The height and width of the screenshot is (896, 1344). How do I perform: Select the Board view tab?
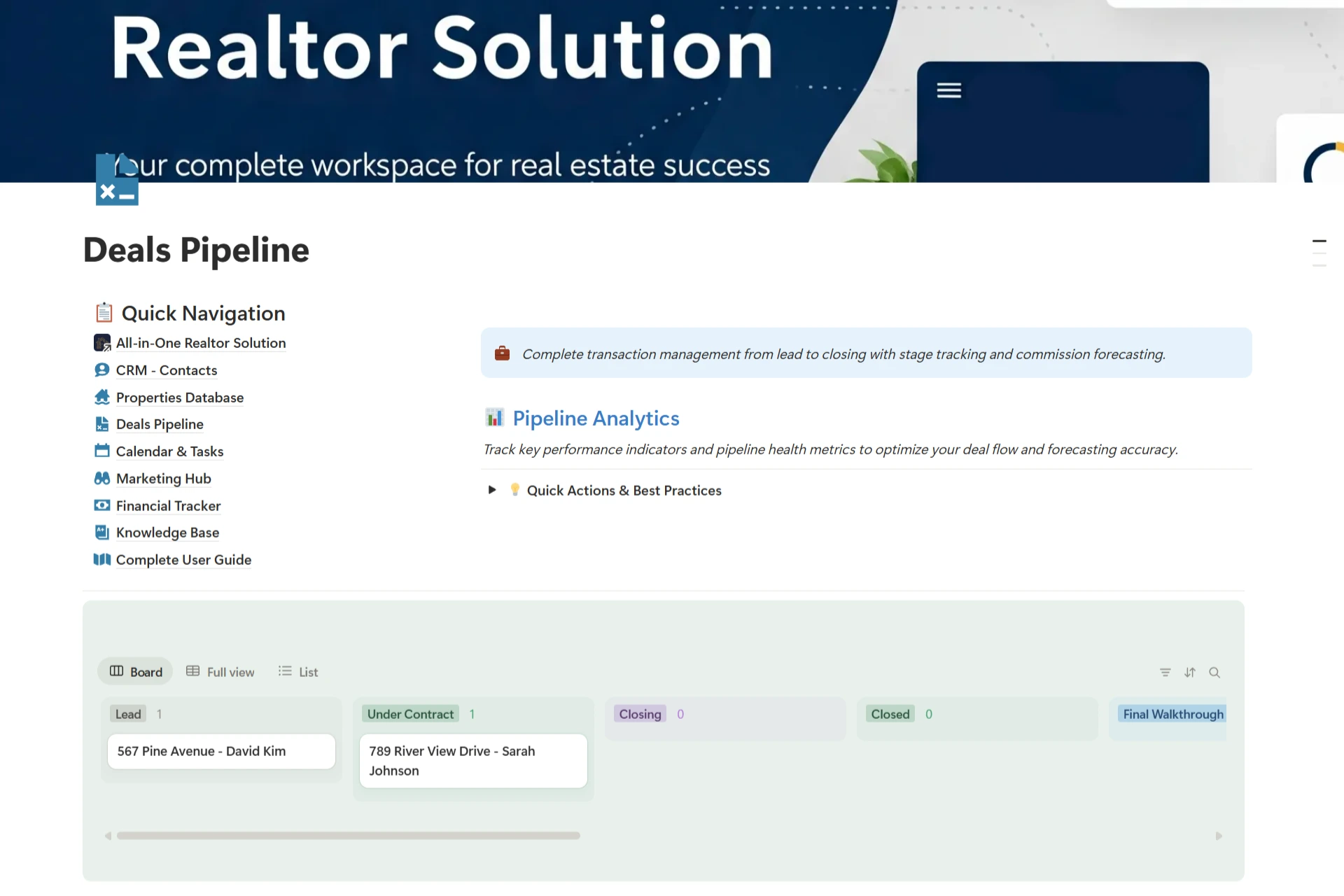coord(136,672)
